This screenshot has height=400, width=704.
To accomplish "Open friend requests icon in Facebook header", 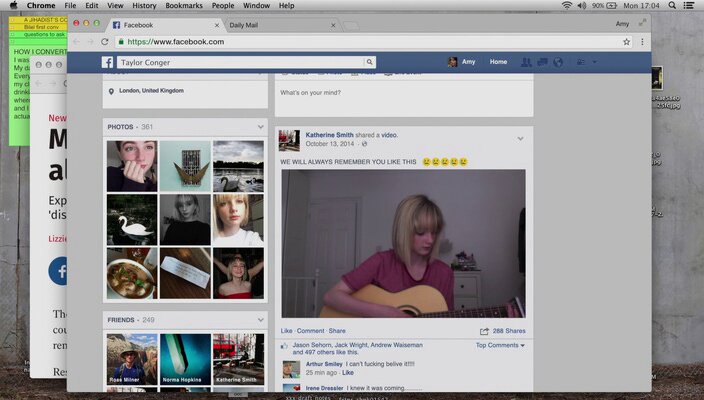I will coord(526,62).
